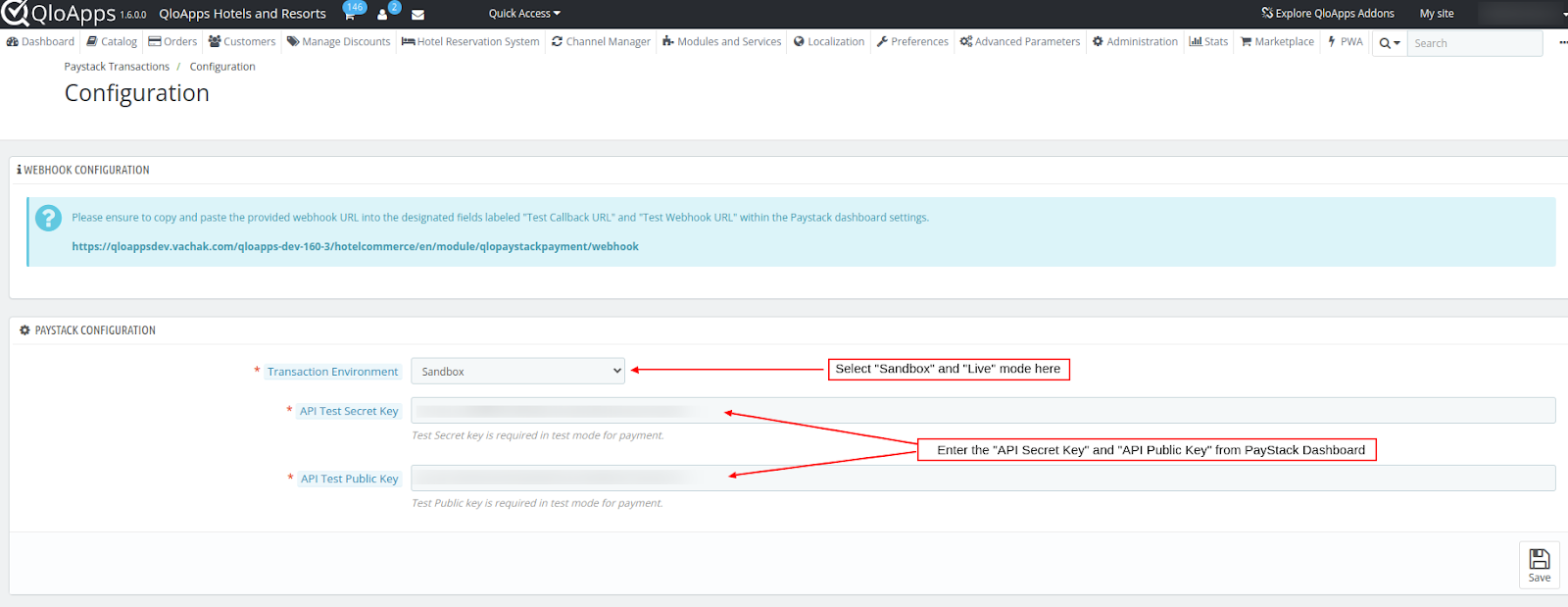The width and height of the screenshot is (1568, 607).
Task: Open the Channel Manager menu
Action: (601, 42)
